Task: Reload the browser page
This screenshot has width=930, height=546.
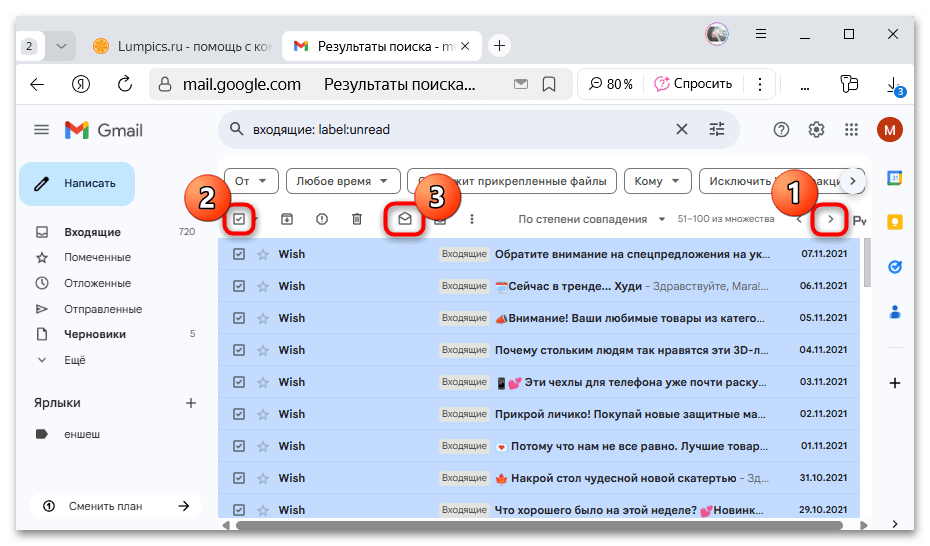Action: [125, 84]
